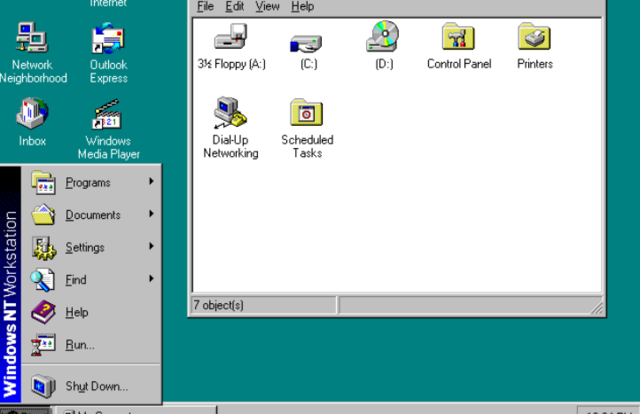Expand the Settings submenu arrow
This screenshot has width=640, height=414.
pos(151,246)
